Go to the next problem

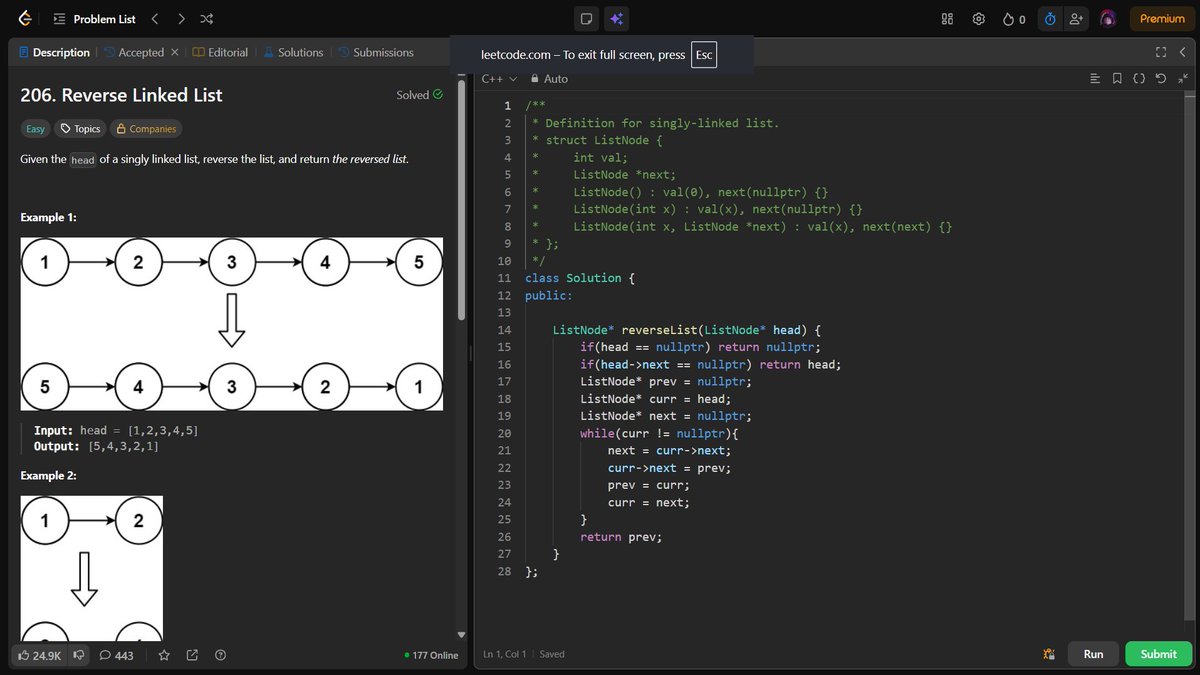point(181,19)
